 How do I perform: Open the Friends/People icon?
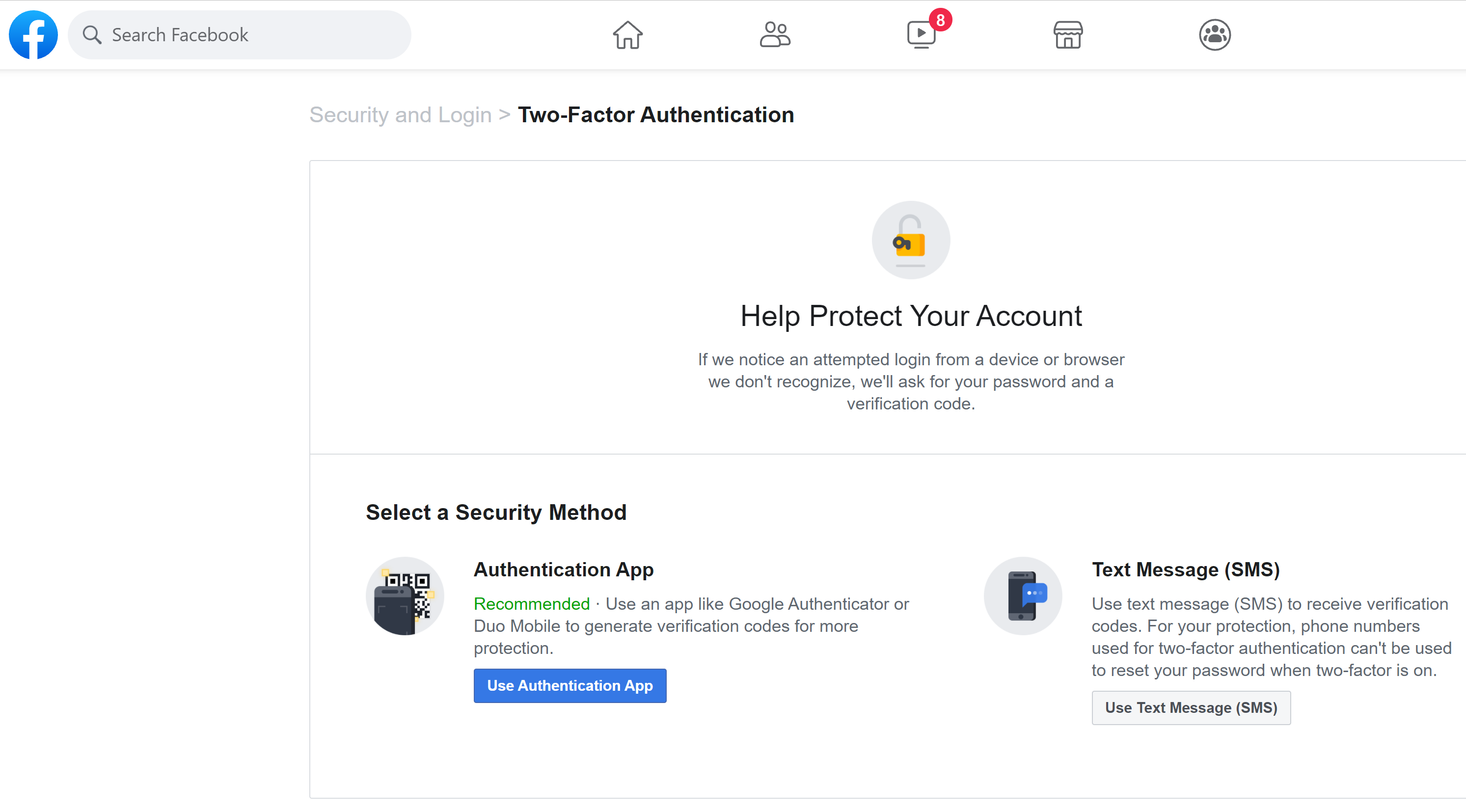click(x=774, y=35)
